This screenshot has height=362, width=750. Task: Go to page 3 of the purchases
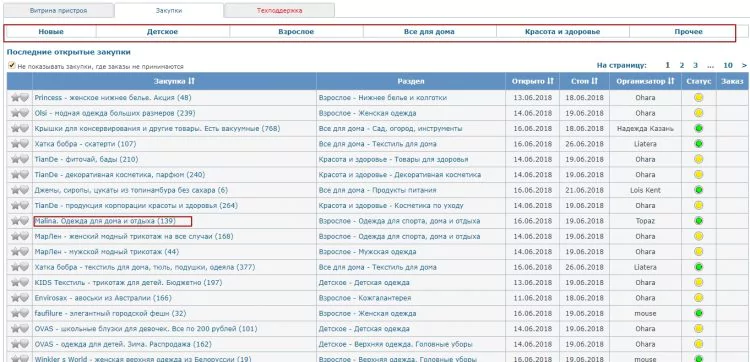[x=695, y=66]
